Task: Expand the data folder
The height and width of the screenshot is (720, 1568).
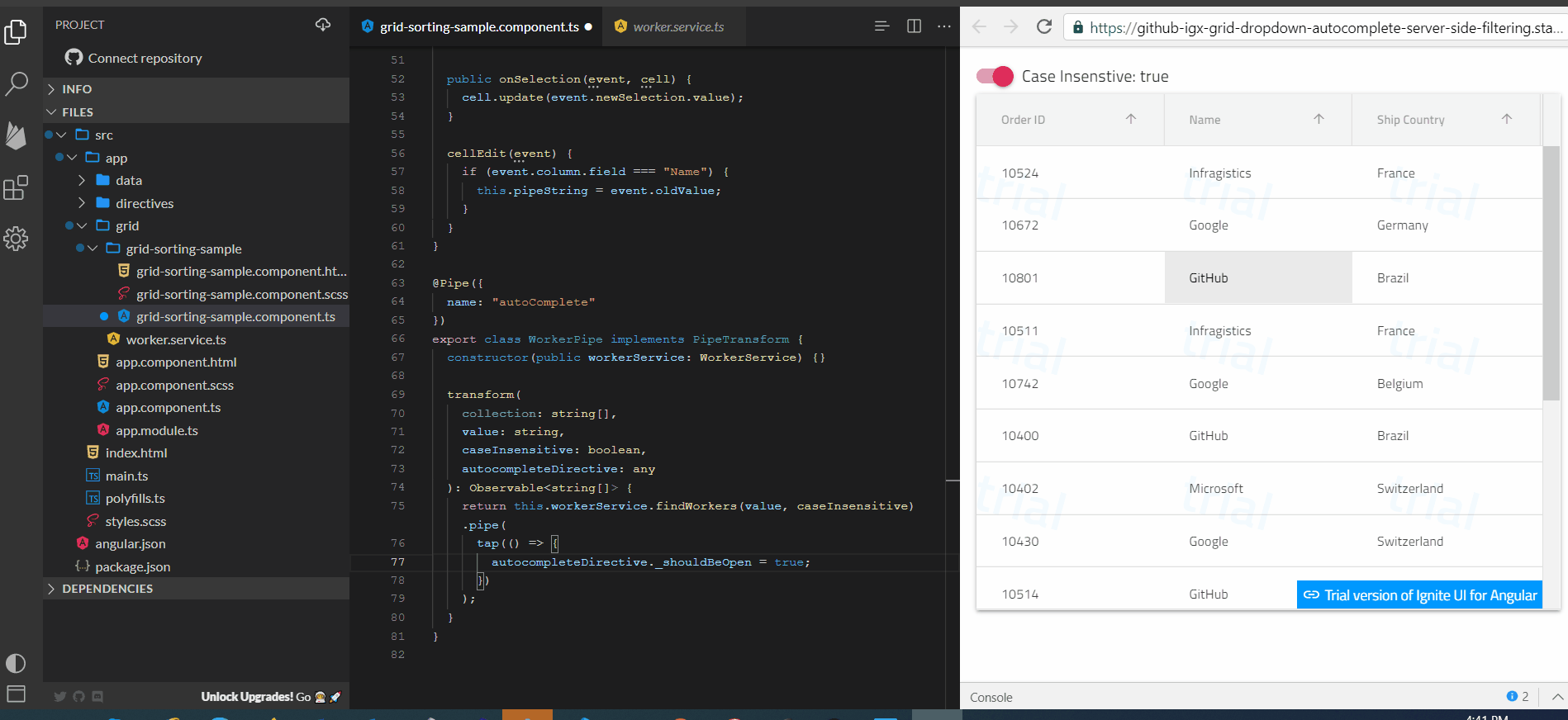Action: click(82, 180)
